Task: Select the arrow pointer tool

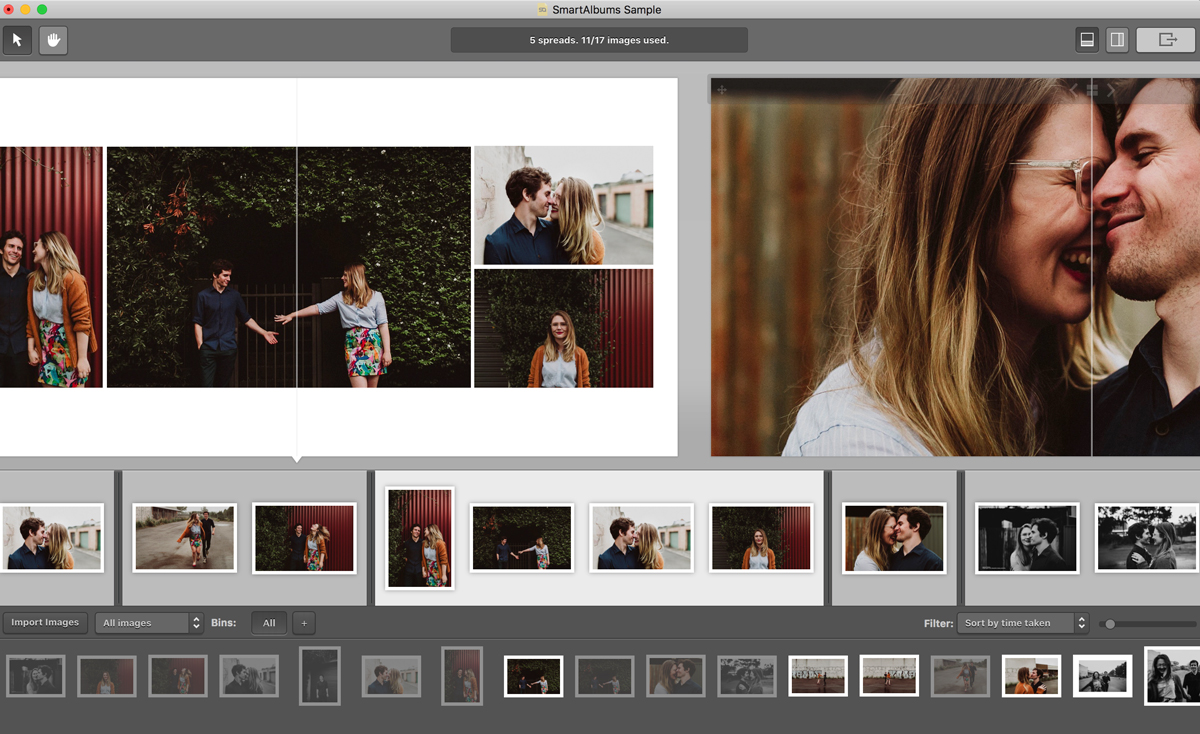Action: coord(17,40)
